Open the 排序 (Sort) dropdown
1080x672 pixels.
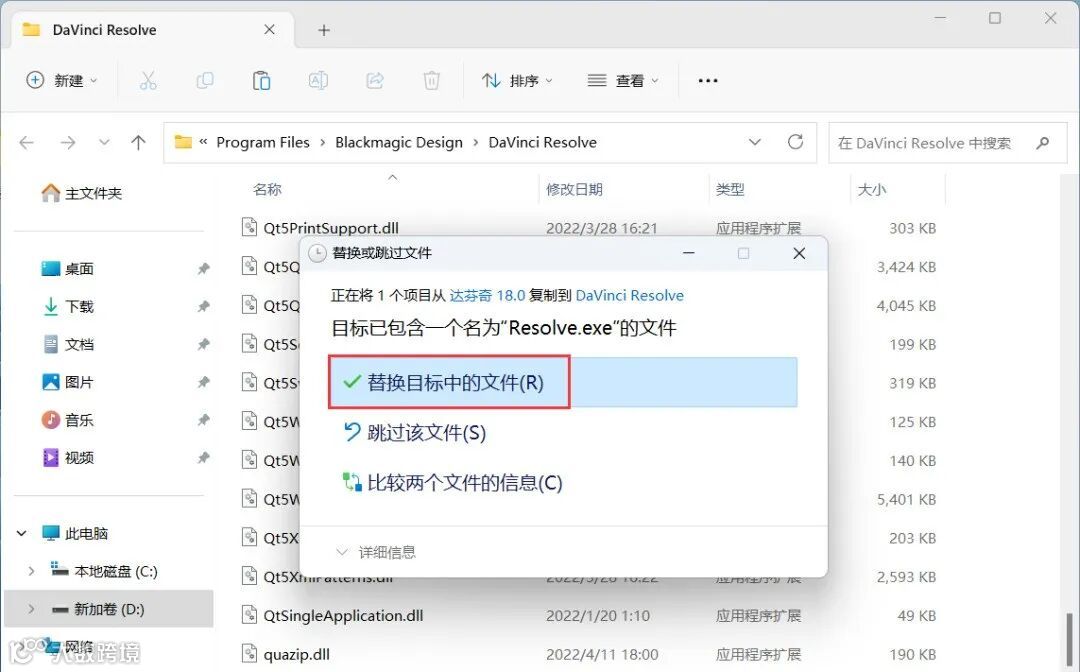click(x=517, y=81)
